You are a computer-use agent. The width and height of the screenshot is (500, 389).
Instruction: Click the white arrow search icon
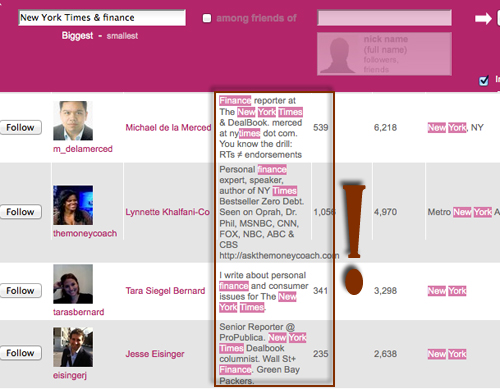tap(483, 19)
